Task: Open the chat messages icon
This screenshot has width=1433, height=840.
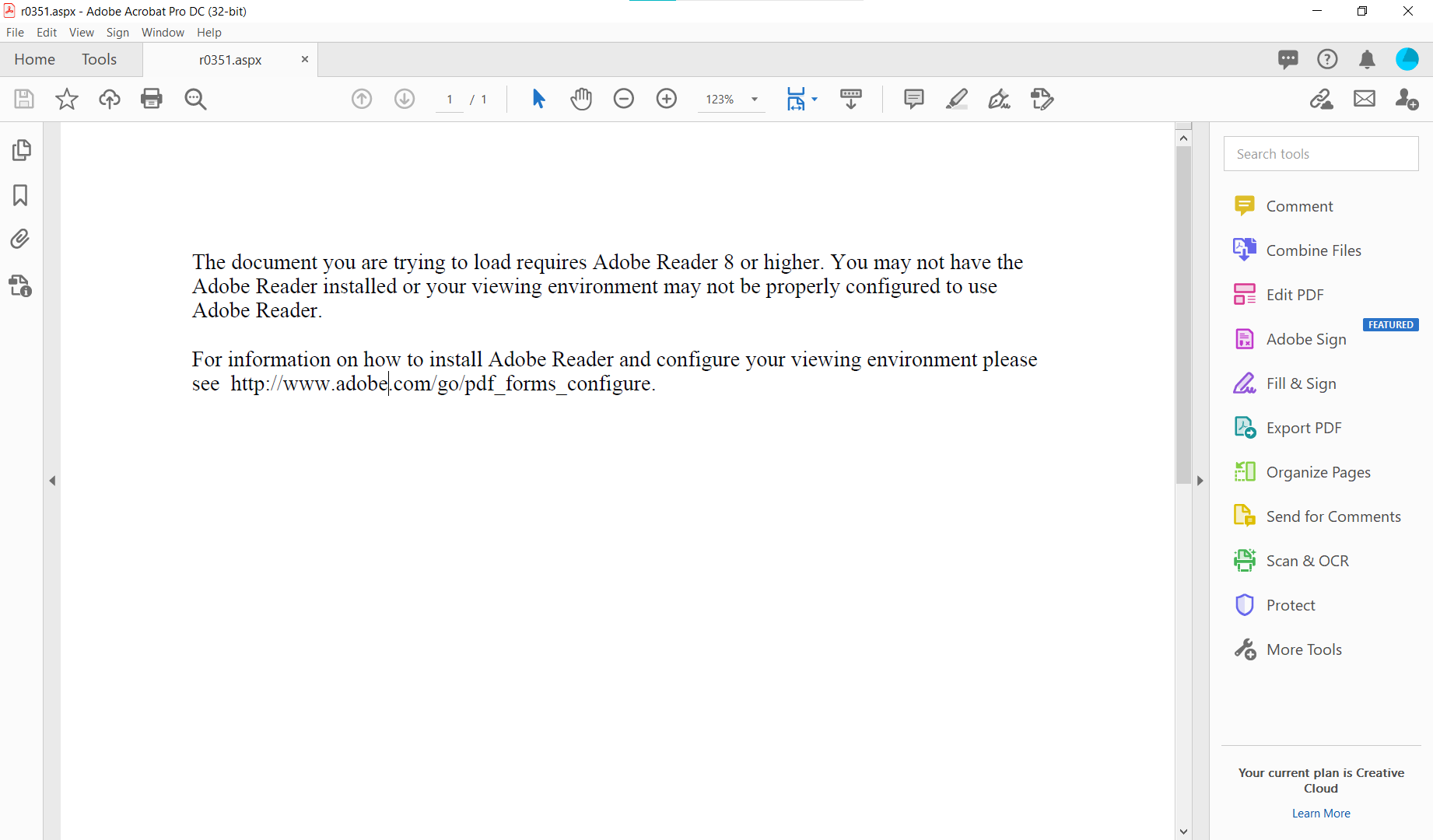Action: [x=1288, y=59]
